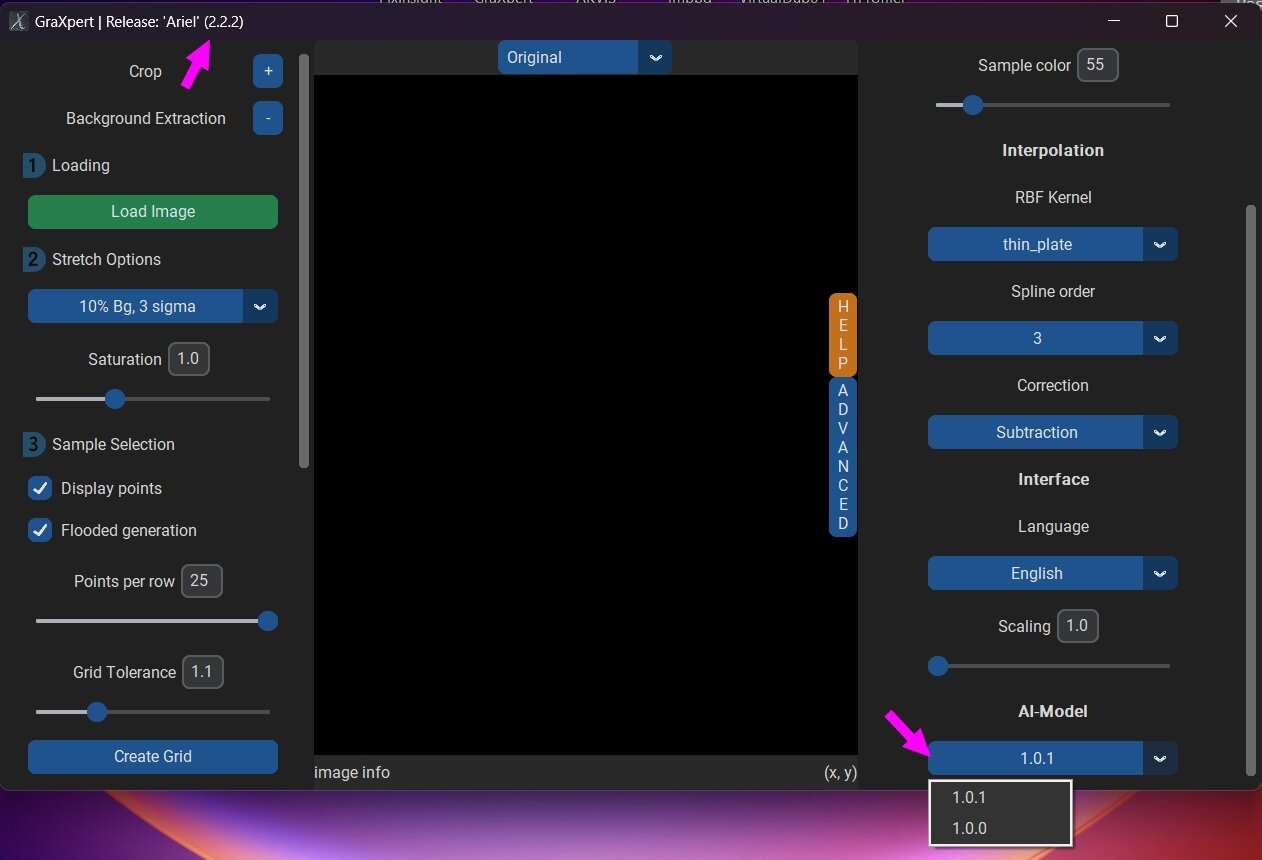Select AI model 1.0.1 from the list

pyautogui.click(x=1000, y=798)
